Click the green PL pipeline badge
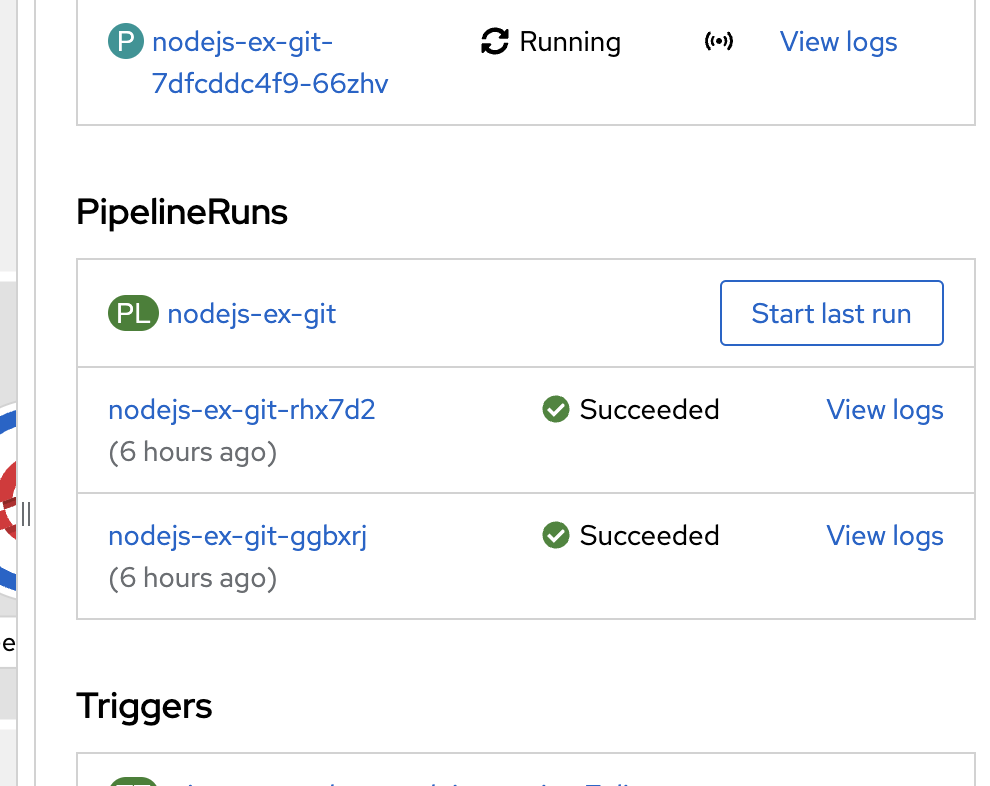This screenshot has height=786, width=990. [133, 313]
